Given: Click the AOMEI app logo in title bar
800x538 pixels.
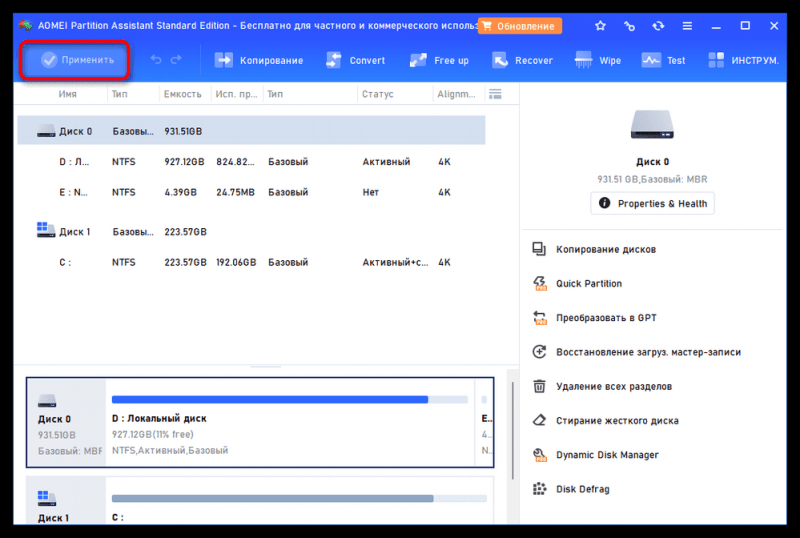Looking at the screenshot, I should coord(26,25).
